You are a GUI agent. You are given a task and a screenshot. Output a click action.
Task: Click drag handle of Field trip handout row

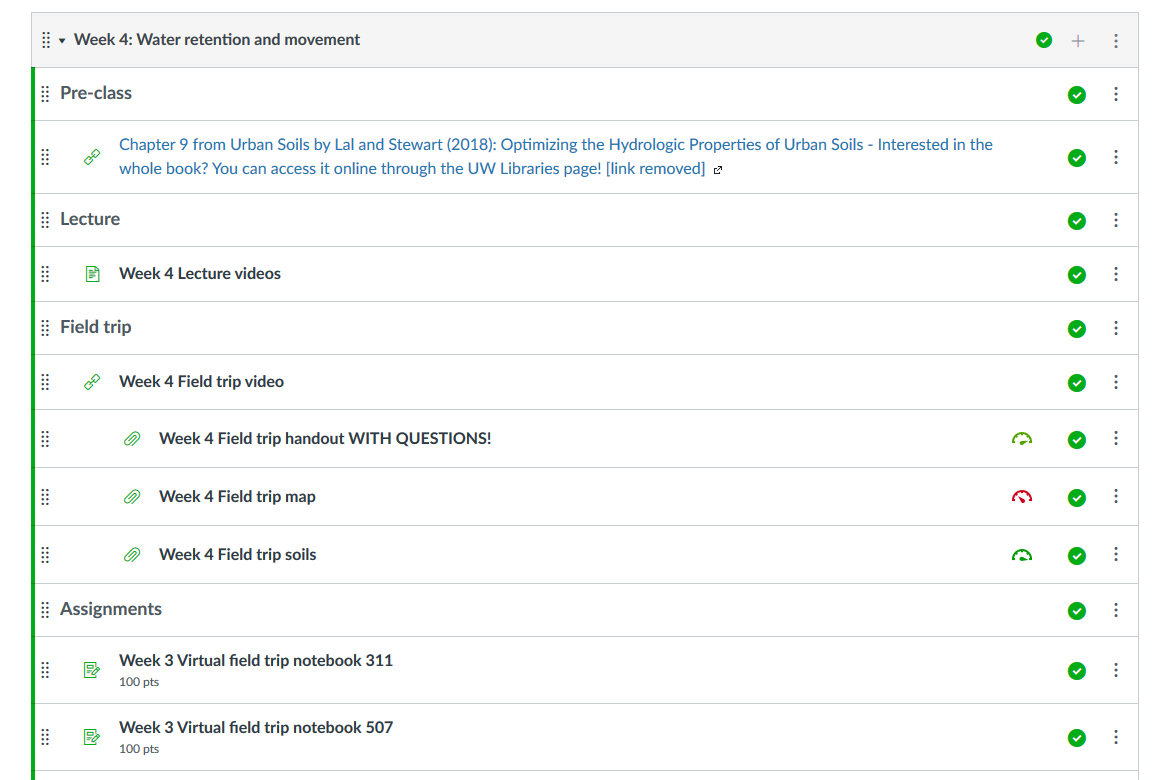pos(46,439)
